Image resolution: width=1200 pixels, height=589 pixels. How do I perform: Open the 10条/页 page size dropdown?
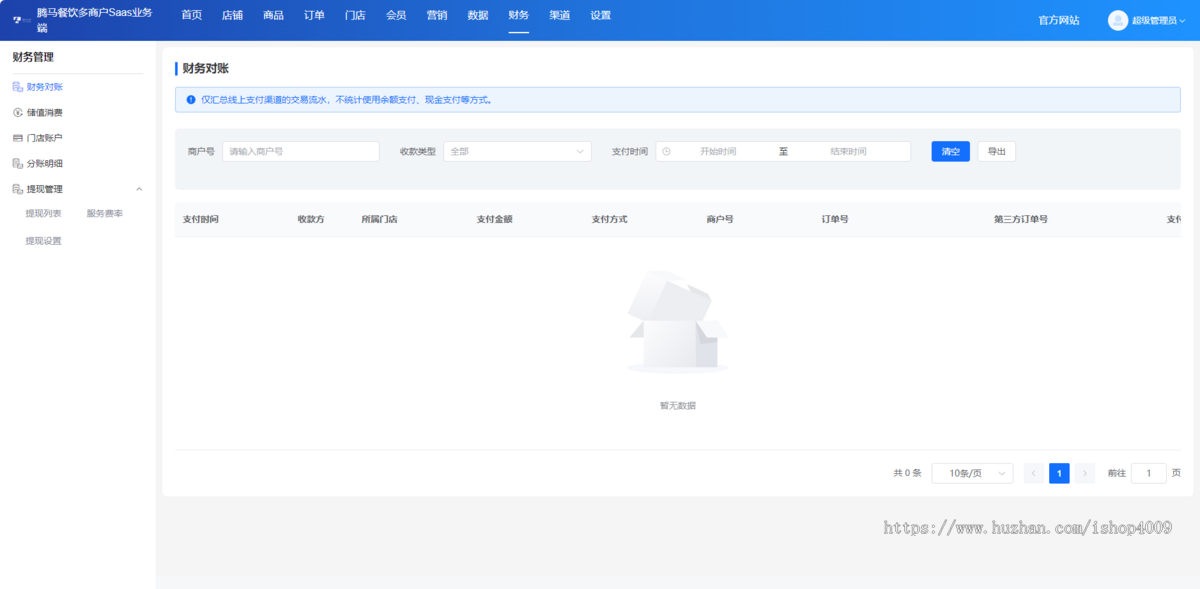tap(972, 473)
